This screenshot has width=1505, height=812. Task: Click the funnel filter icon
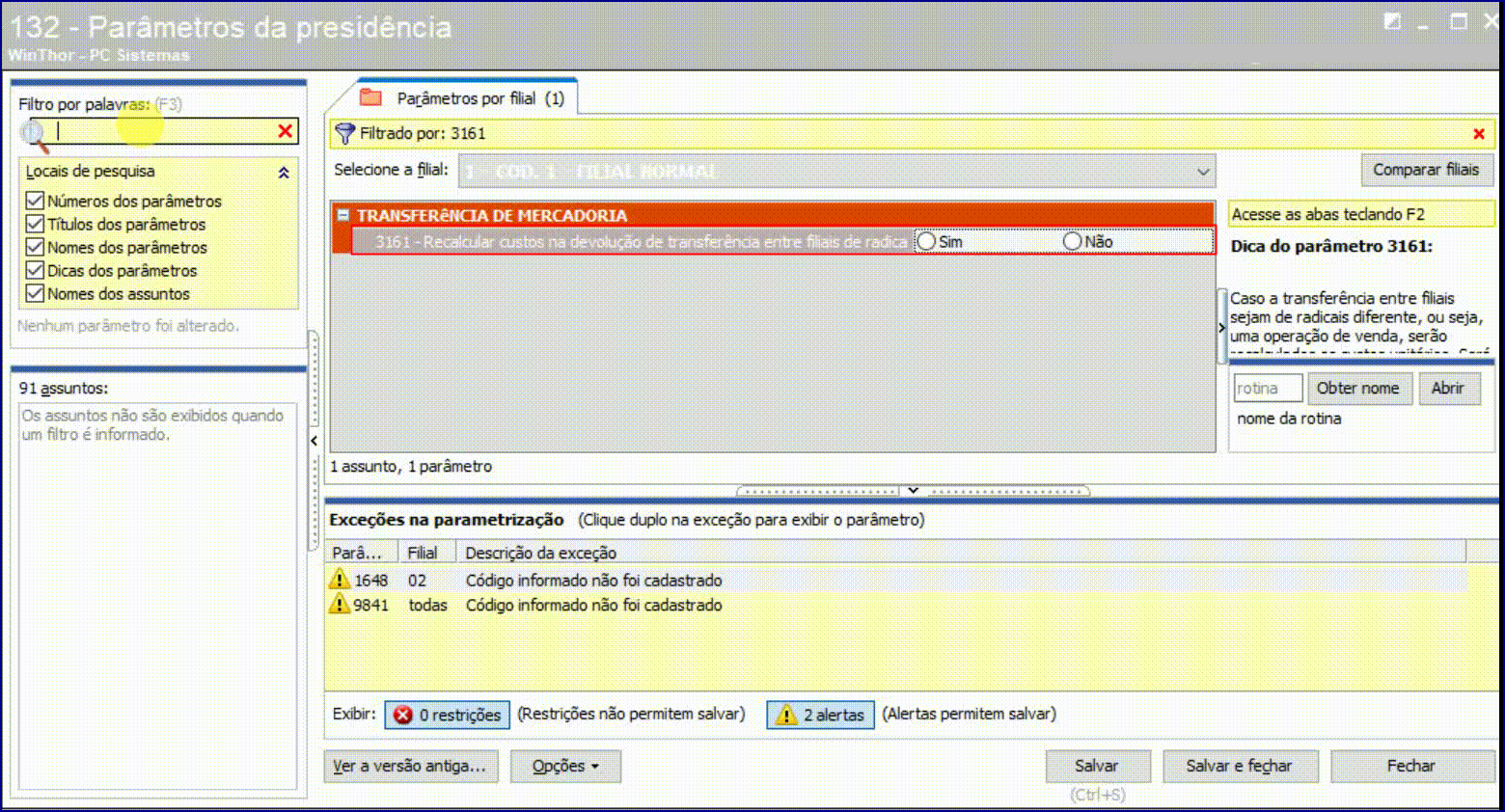pyautogui.click(x=344, y=133)
